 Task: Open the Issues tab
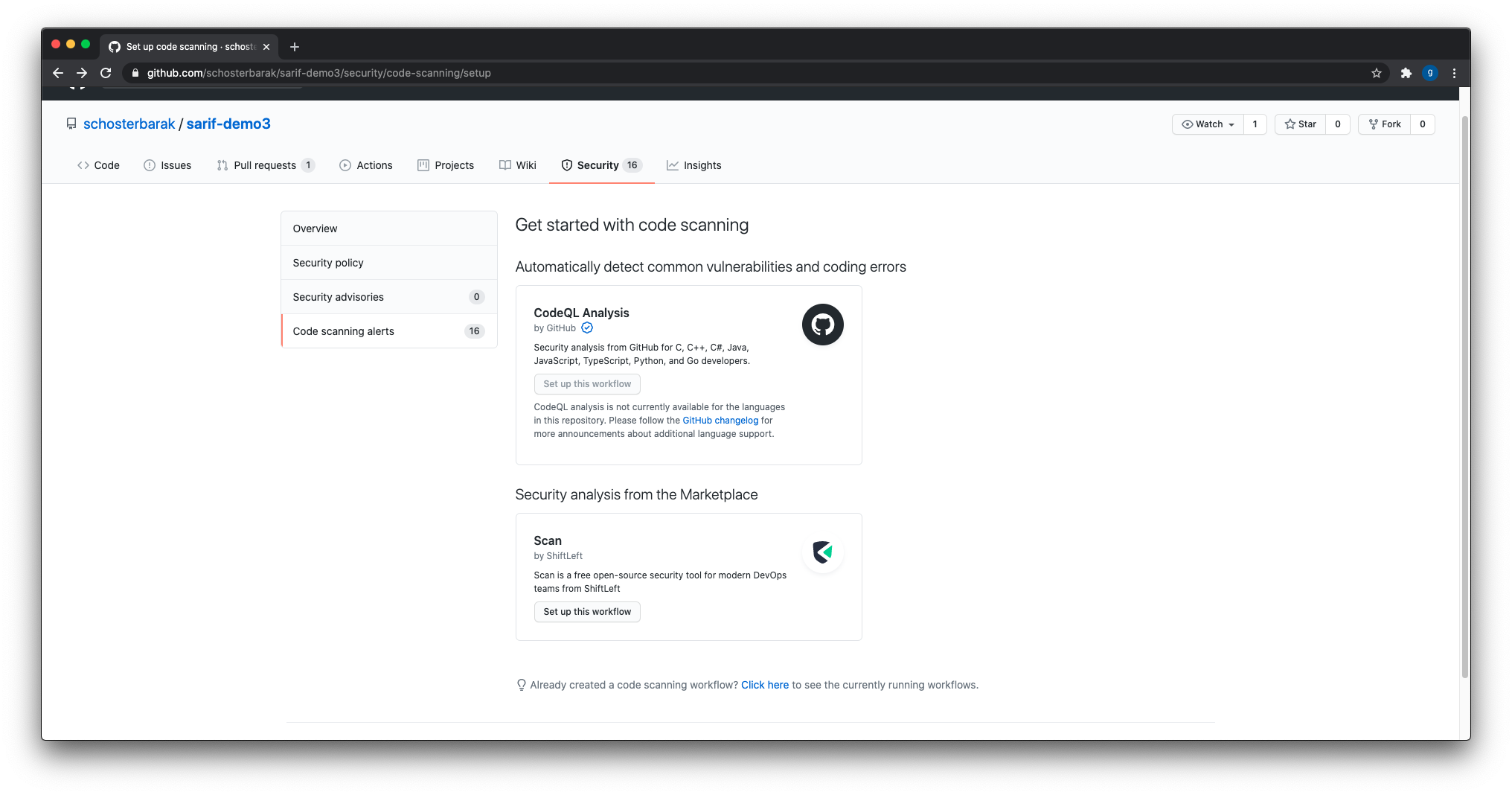[x=167, y=165]
